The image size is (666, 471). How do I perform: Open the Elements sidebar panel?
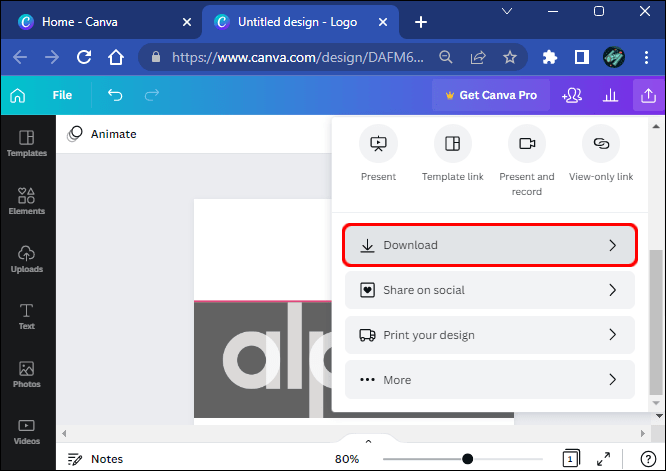coord(26,201)
